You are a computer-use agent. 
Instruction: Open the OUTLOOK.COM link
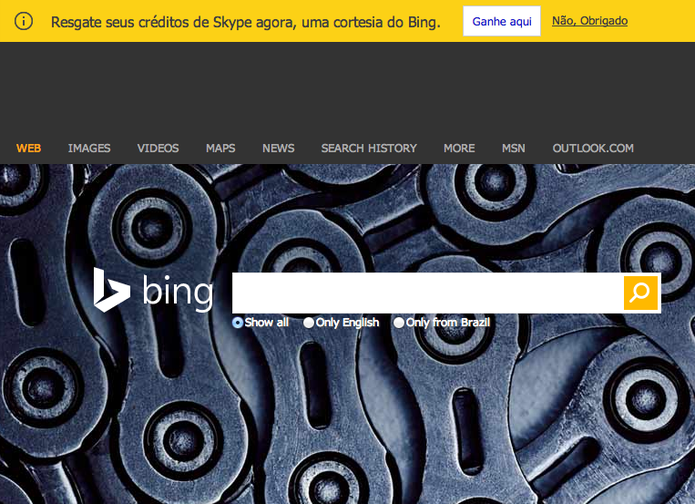(x=593, y=148)
